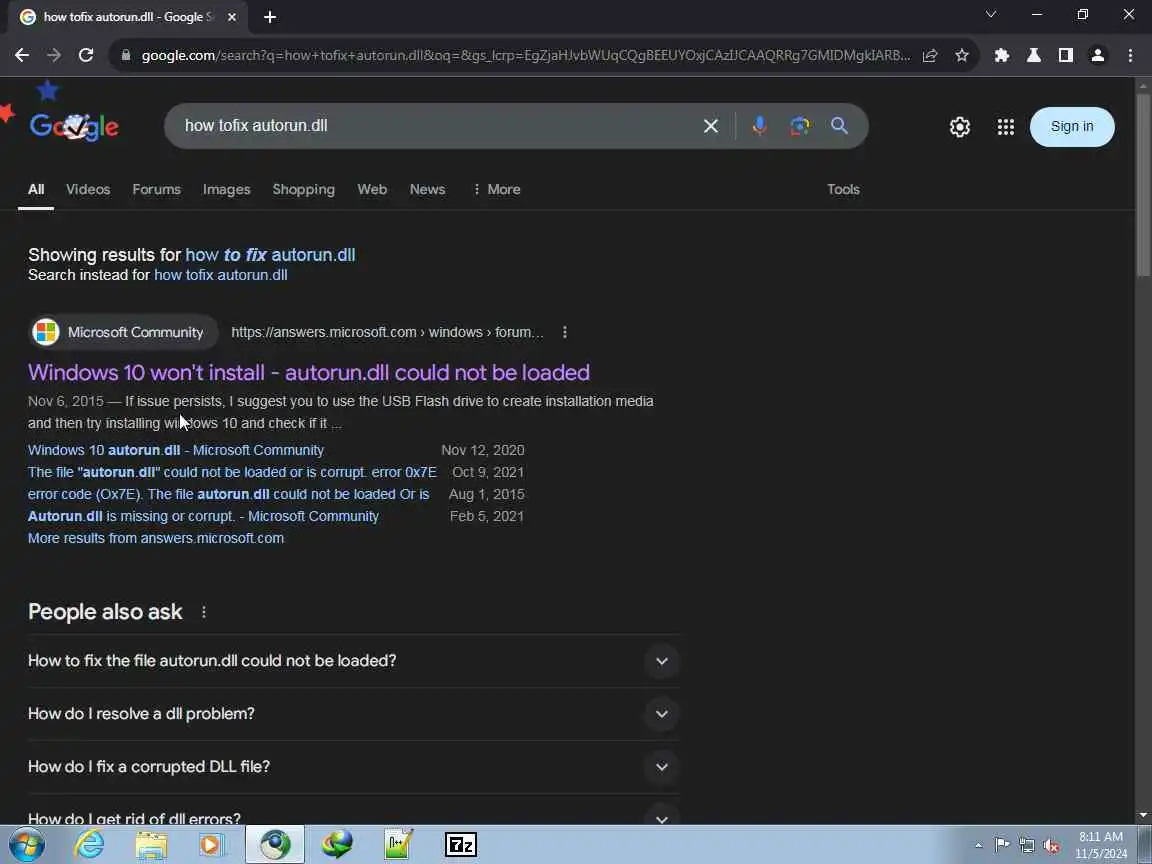Switch to the Web tab
1152x864 pixels.
[x=372, y=190]
